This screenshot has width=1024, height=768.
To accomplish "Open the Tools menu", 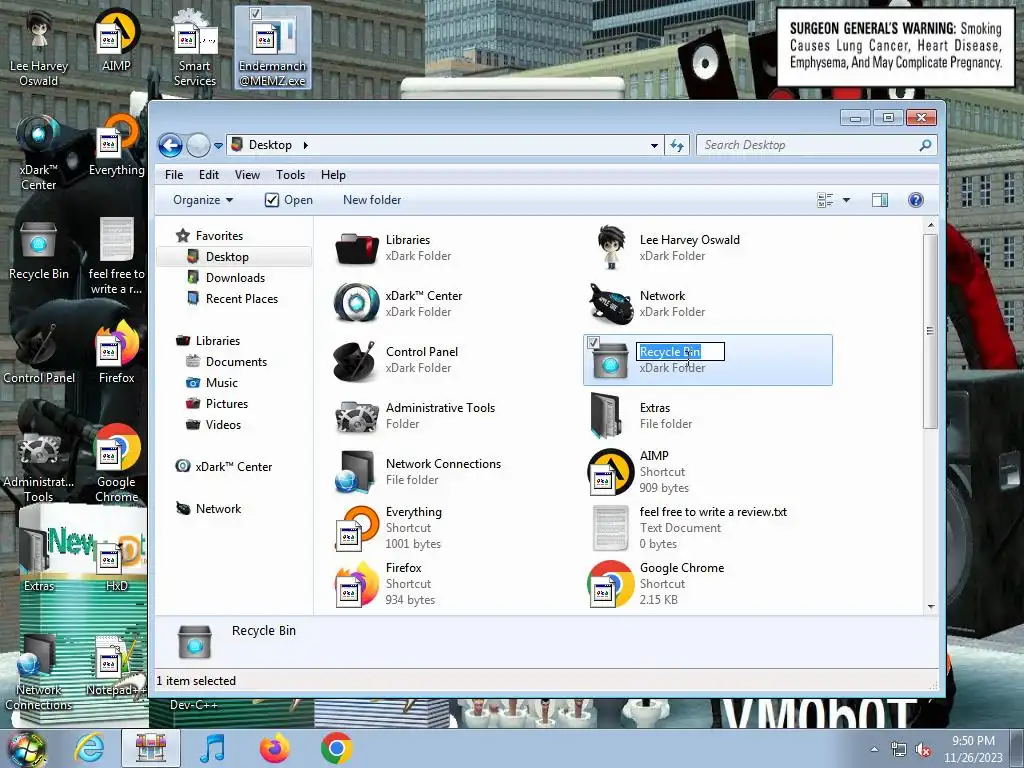I will coord(290,175).
